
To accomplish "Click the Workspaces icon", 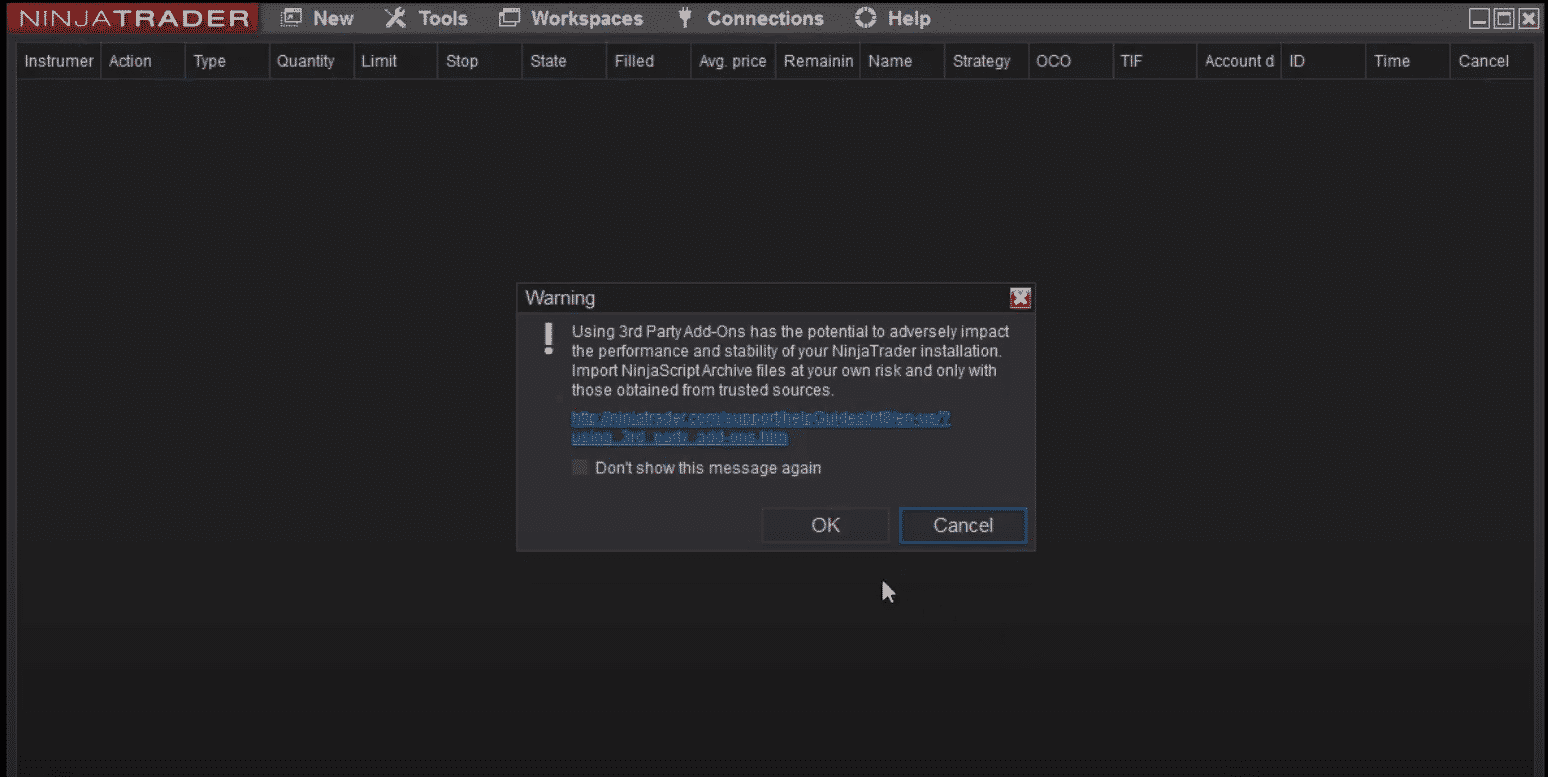I will click(510, 18).
